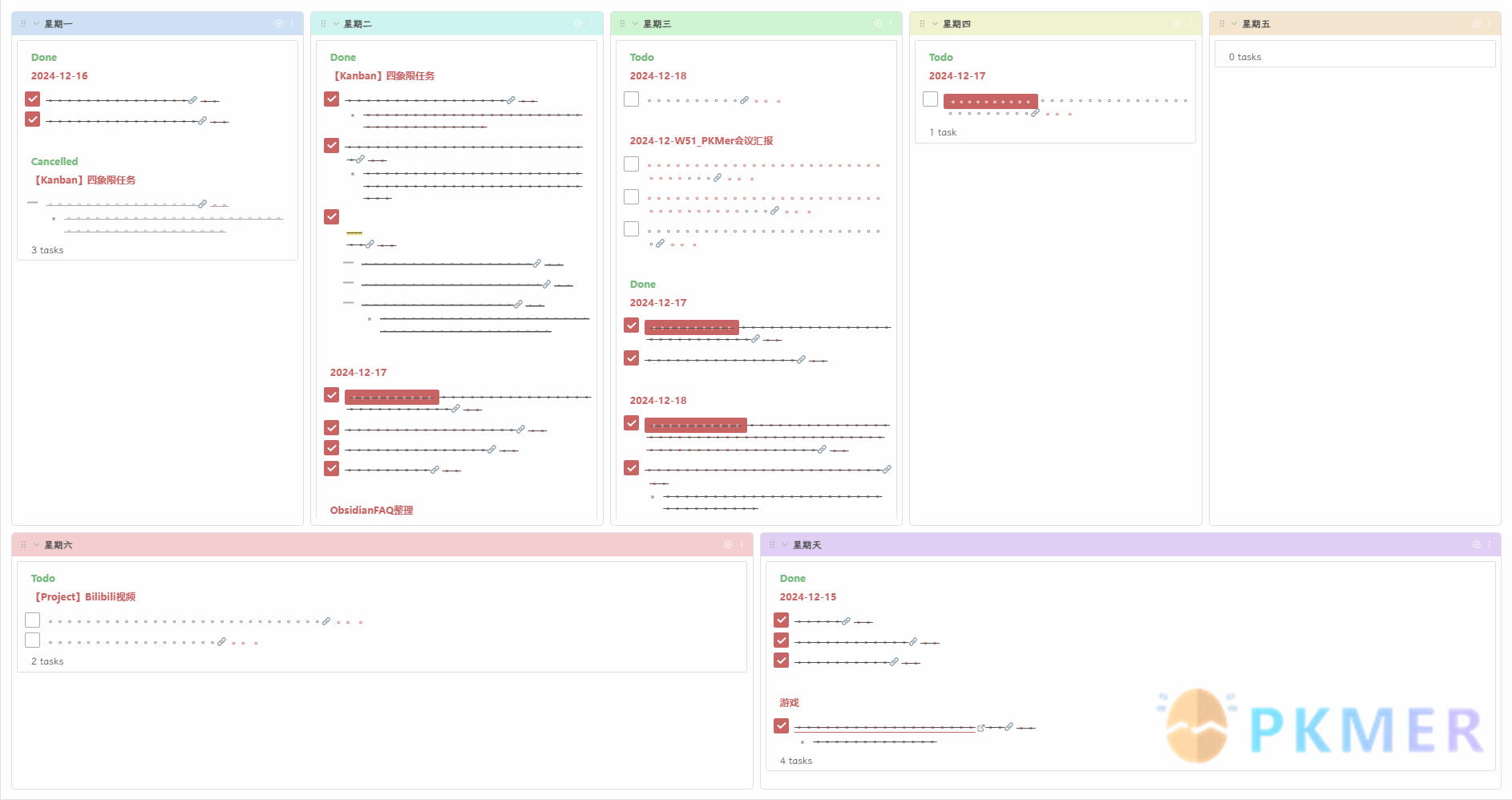Screen dimensions: 1512x800
Task: Open the more options menu of 星期六
Action: (x=742, y=545)
